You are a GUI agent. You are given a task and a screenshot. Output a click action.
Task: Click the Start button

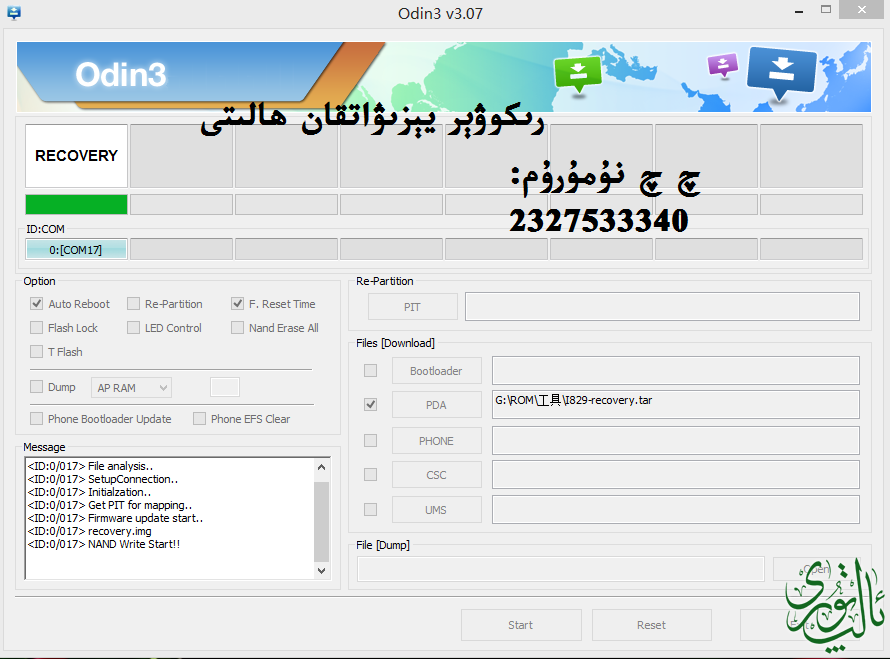(521, 625)
